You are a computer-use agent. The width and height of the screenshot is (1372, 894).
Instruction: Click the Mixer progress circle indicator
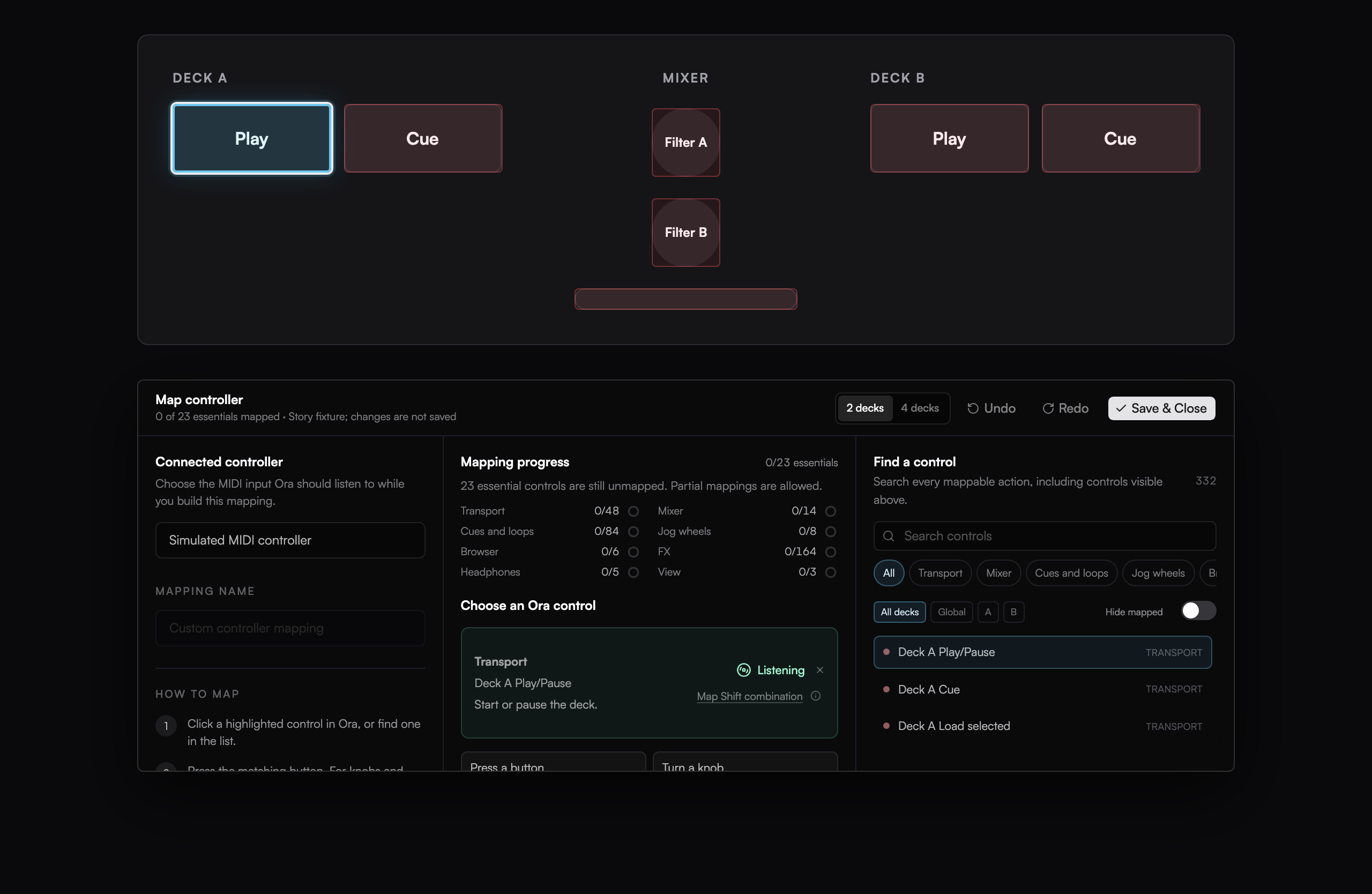pyautogui.click(x=830, y=511)
